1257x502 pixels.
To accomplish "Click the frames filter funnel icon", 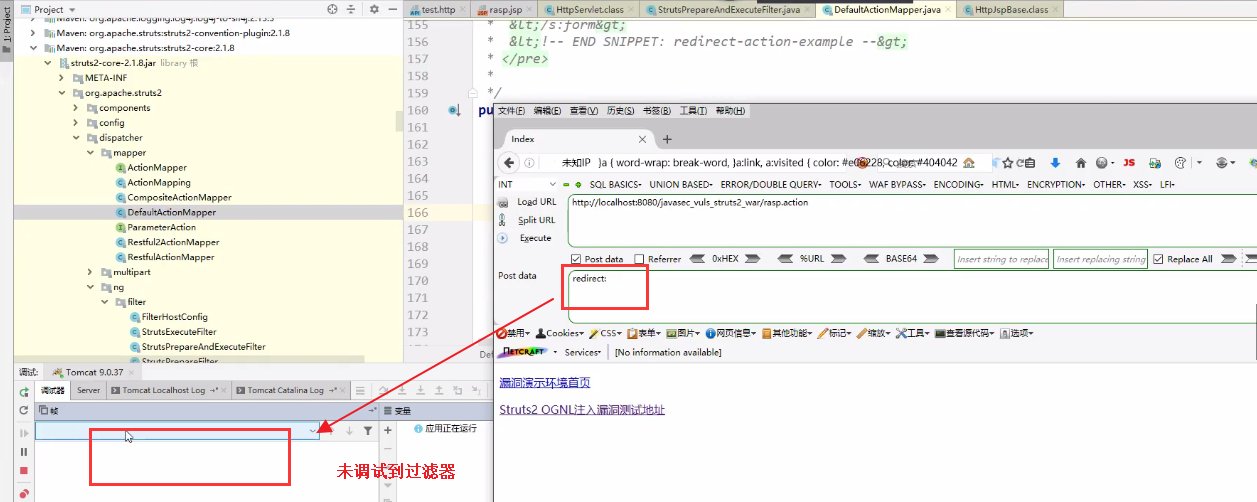I will pyautogui.click(x=368, y=431).
